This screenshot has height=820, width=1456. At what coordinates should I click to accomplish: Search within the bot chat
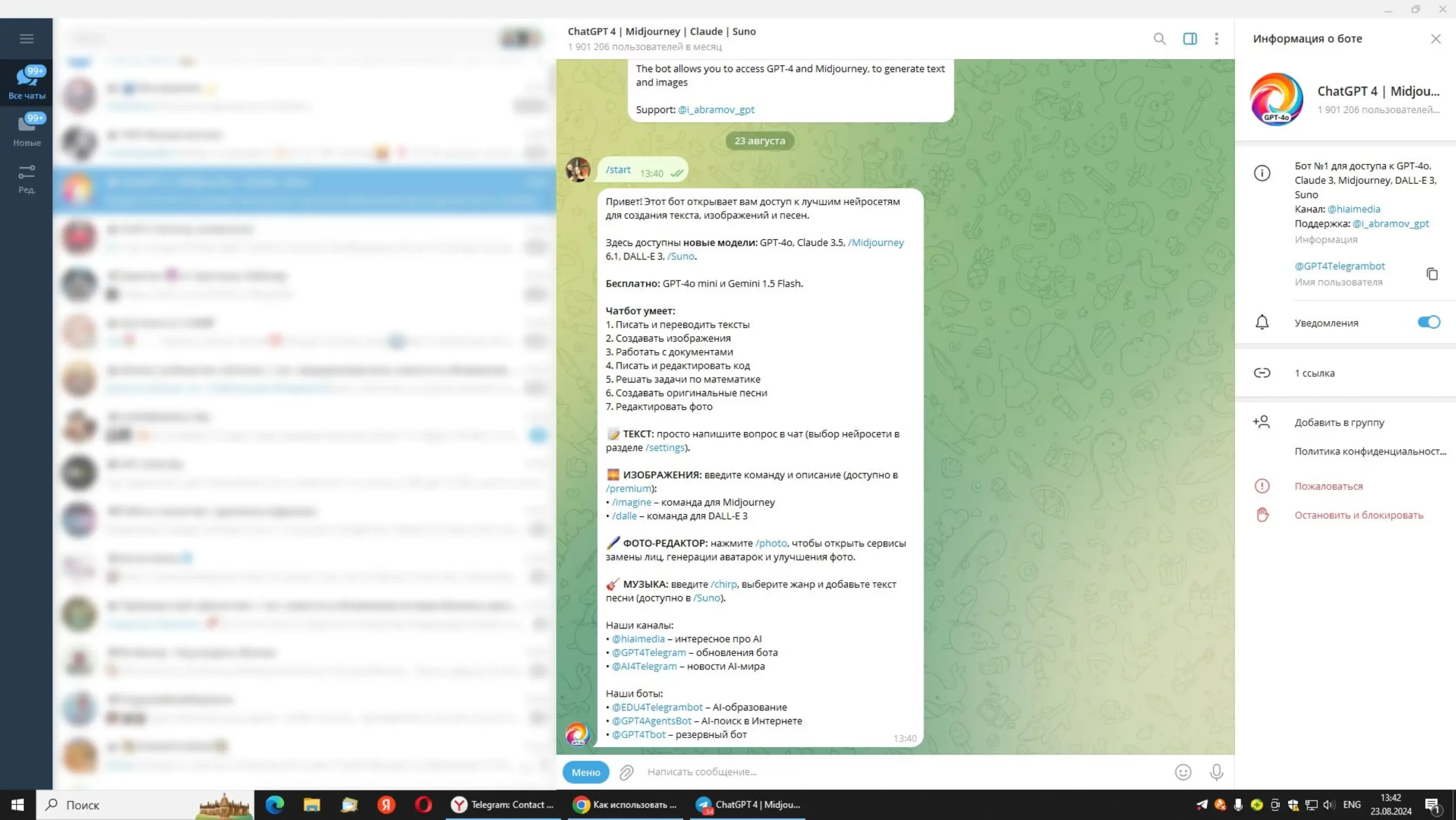click(1159, 39)
